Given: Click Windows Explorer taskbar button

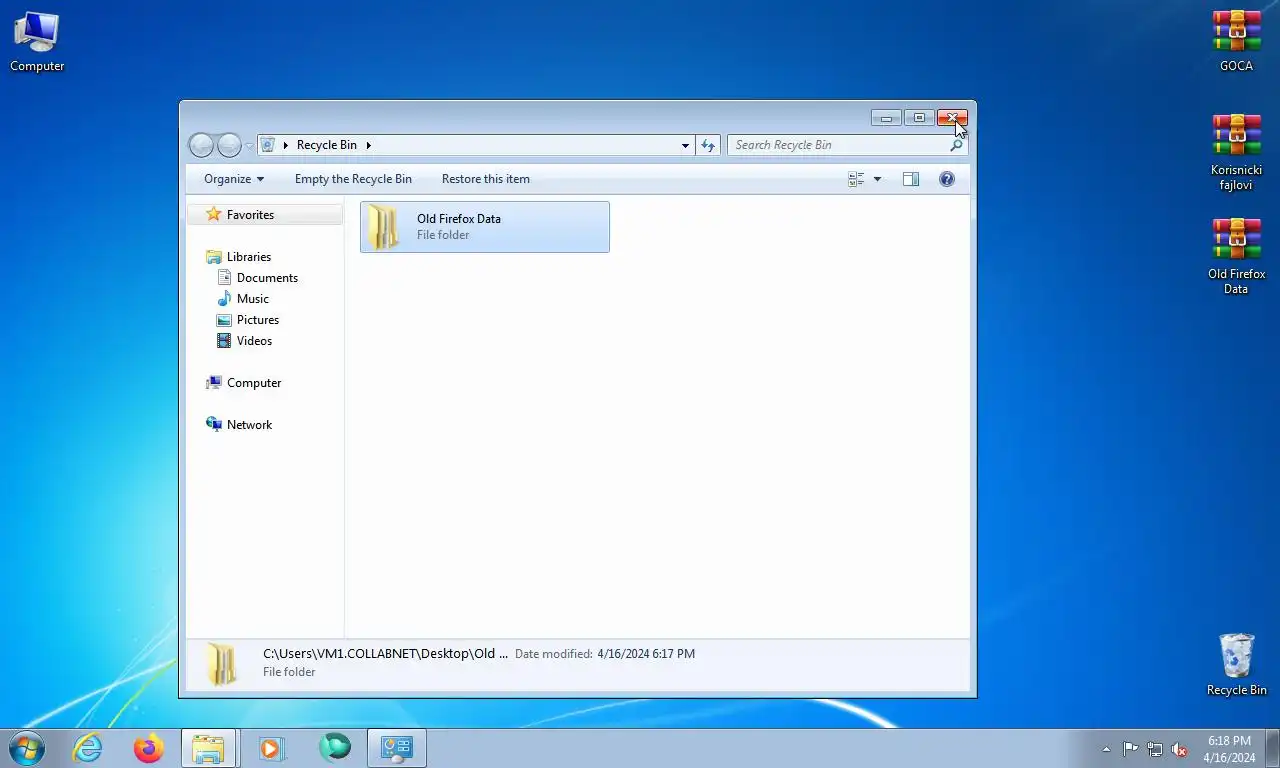Looking at the screenshot, I should (x=209, y=748).
